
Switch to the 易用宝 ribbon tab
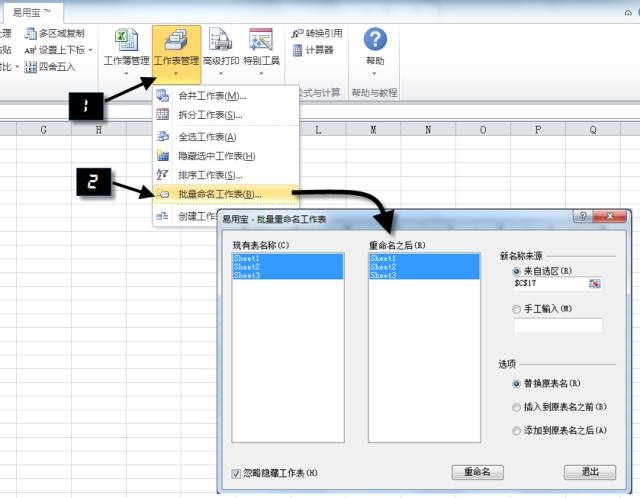coord(32,13)
